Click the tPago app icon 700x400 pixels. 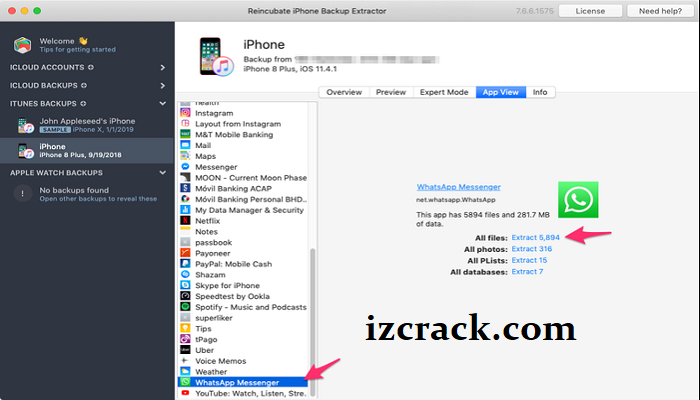click(x=185, y=339)
